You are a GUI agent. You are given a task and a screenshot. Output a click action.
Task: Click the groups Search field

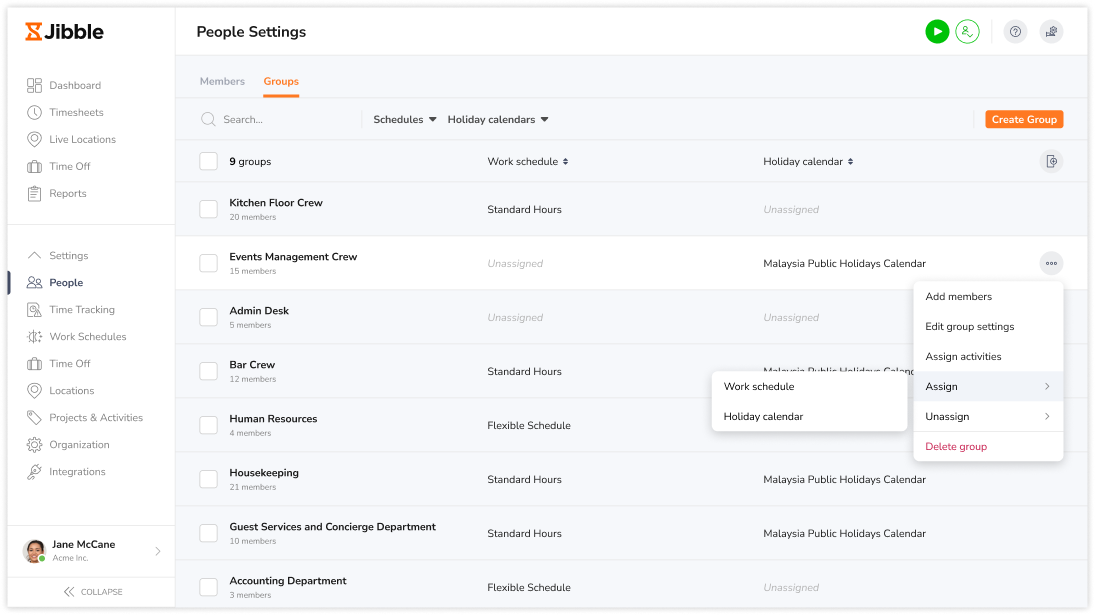click(279, 119)
